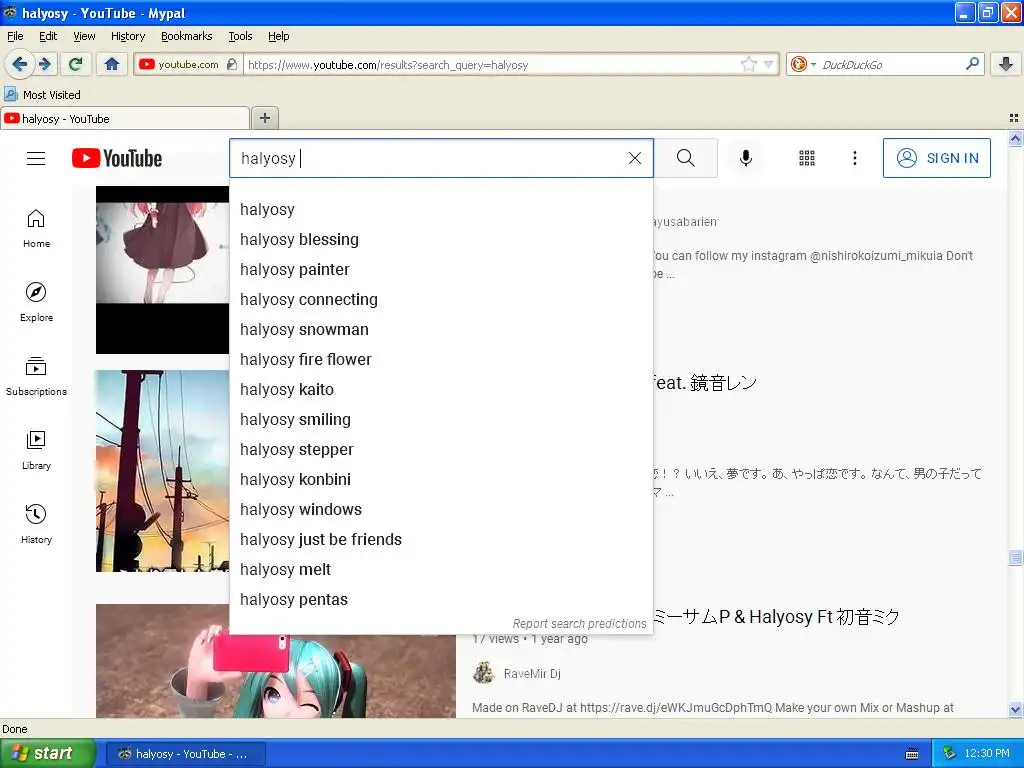
Task: Open the YouTube settings three-dot menu
Action: (x=854, y=158)
